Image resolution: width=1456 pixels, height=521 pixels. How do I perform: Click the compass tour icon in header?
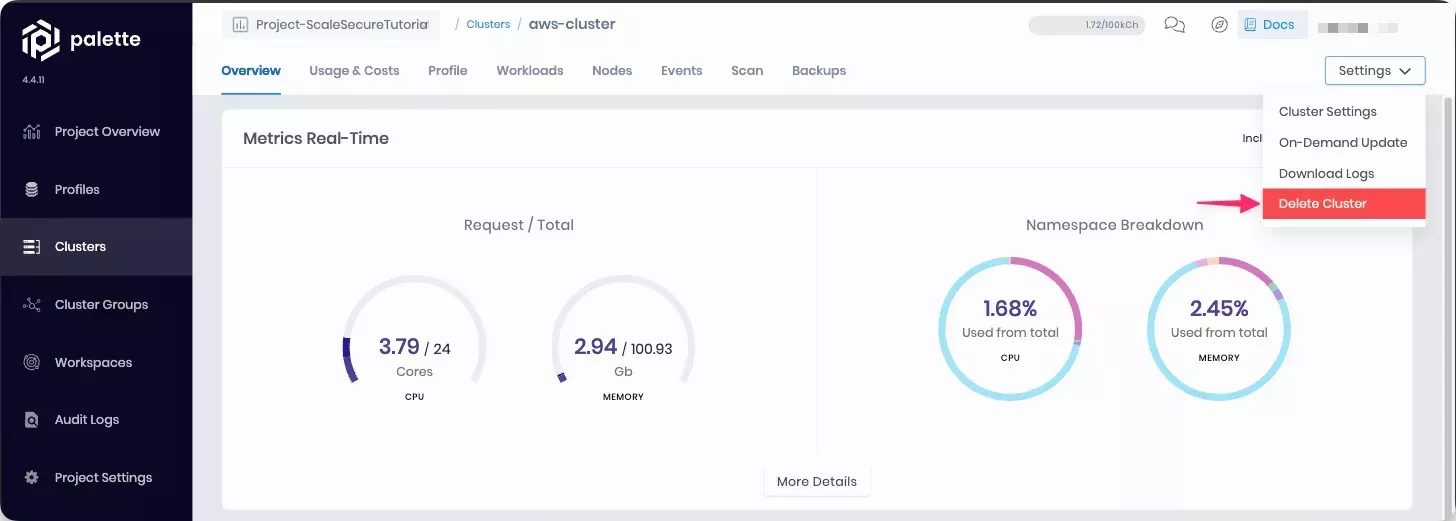1219,25
